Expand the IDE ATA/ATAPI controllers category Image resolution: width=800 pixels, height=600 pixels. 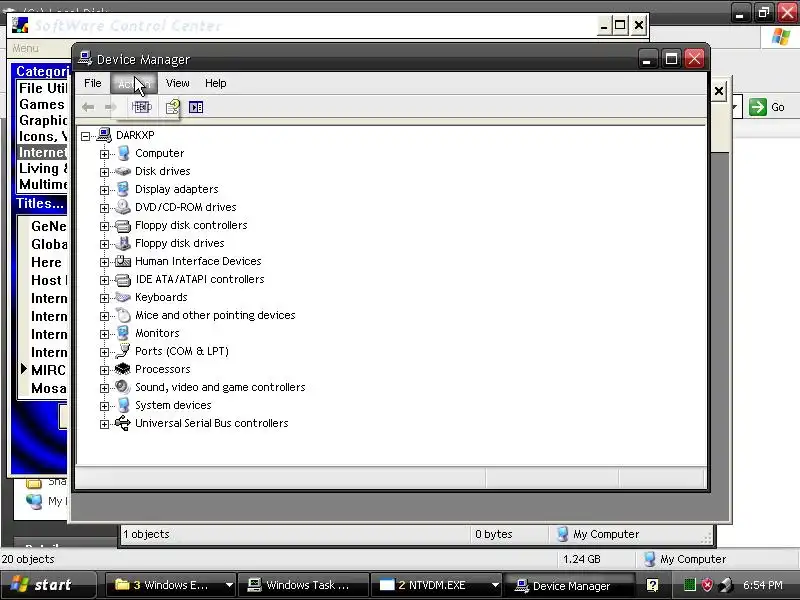pyautogui.click(x=104, y=280)
